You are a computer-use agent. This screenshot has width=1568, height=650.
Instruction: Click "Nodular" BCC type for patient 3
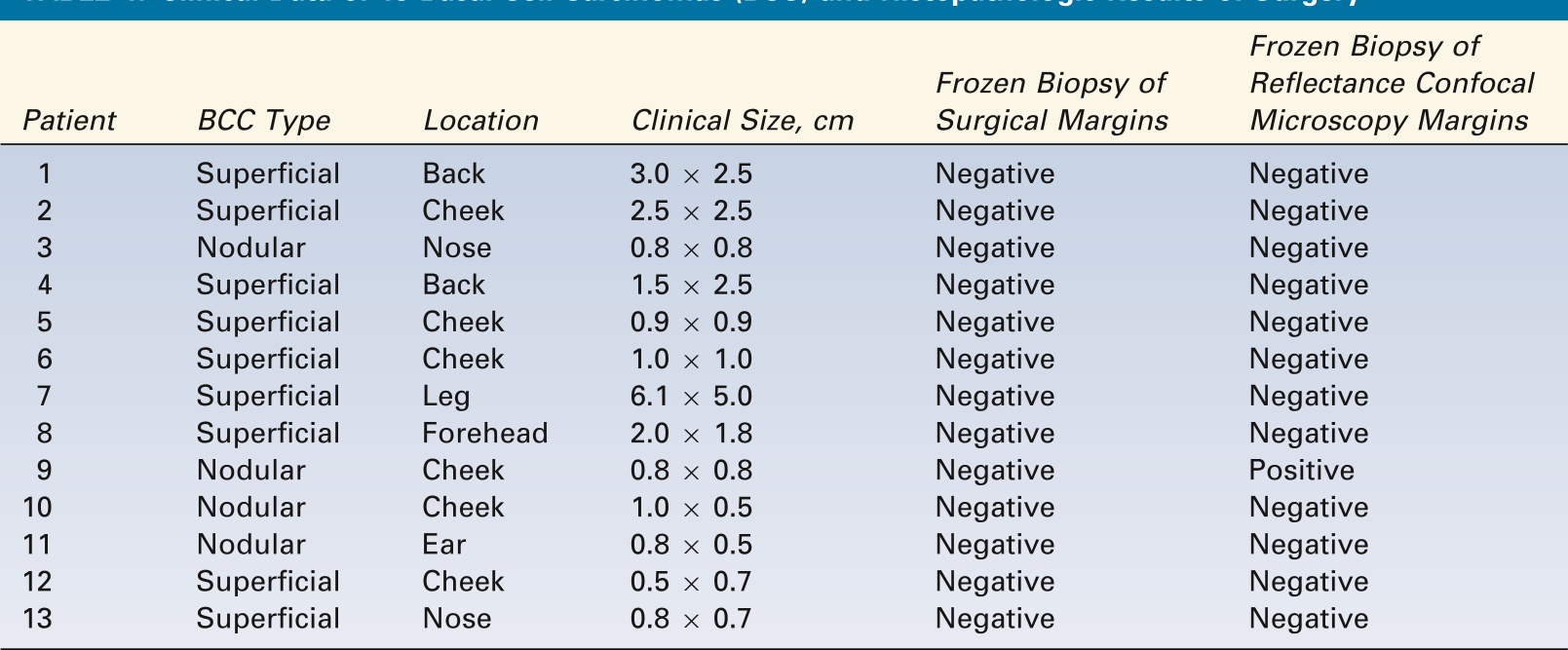(x=250, y=249)
